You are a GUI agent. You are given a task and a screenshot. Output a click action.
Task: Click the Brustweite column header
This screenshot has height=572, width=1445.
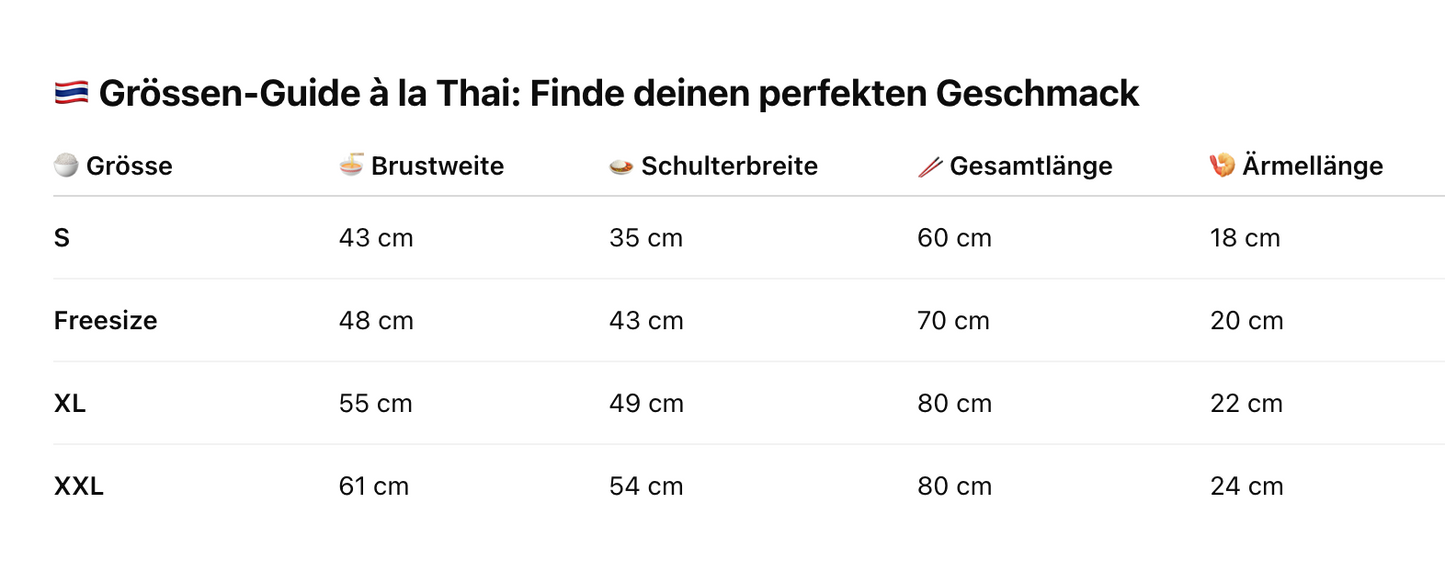point(437,166)
